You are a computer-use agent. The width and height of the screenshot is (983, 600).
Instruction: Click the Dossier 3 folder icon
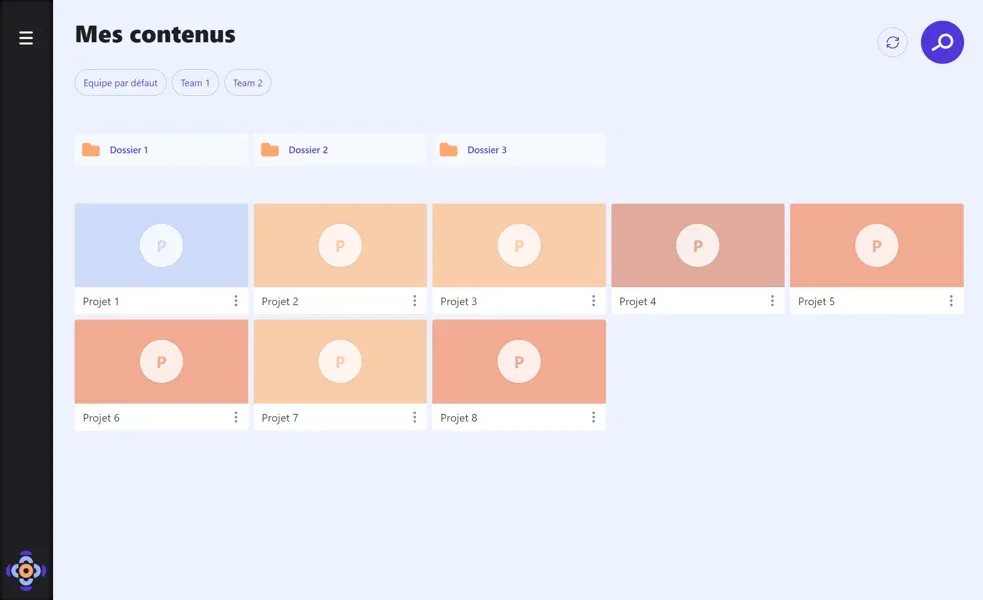click(x=449, y=150)
